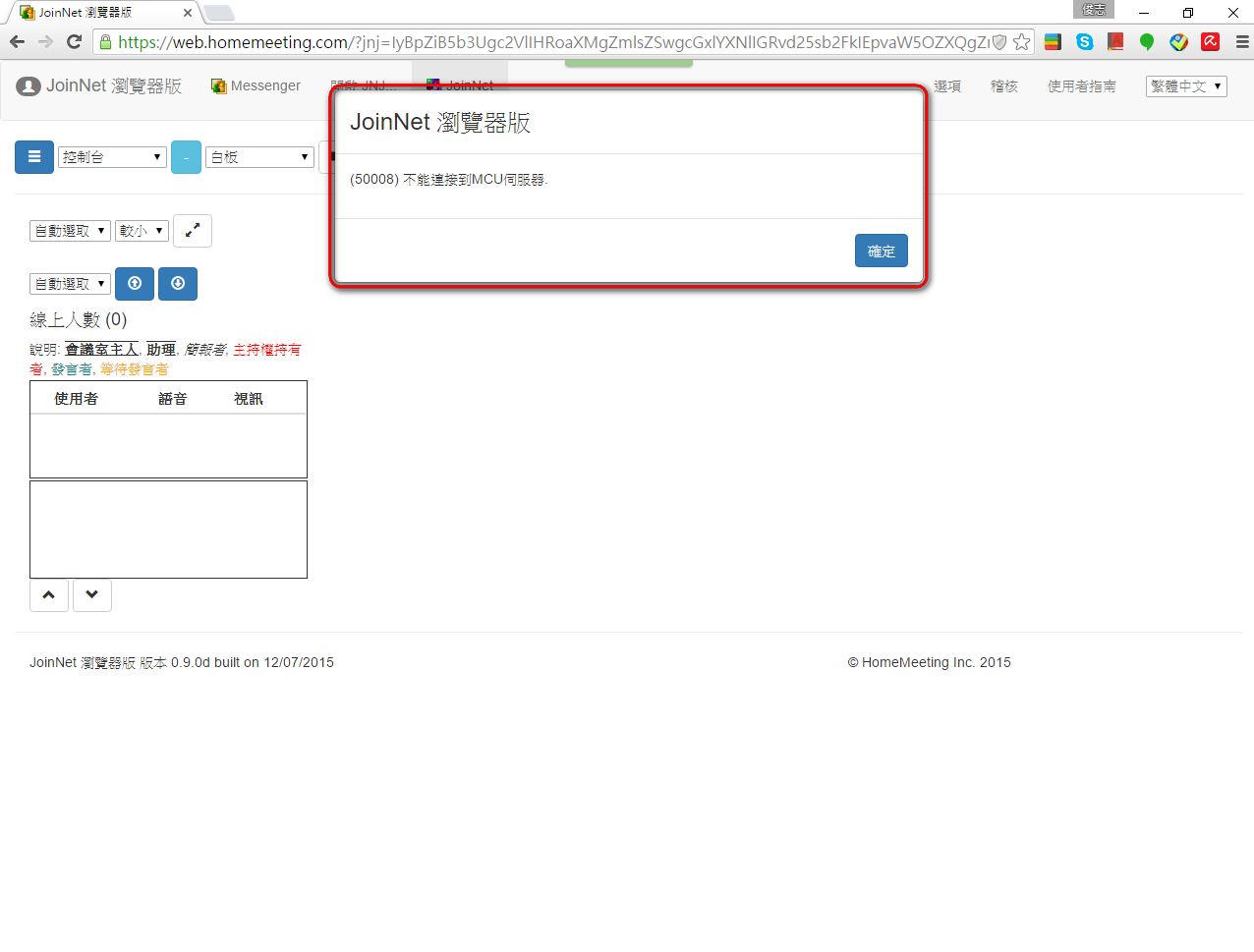1254x952 pixels.
Task: Click the chevron up button below the list
Action: 49,595
